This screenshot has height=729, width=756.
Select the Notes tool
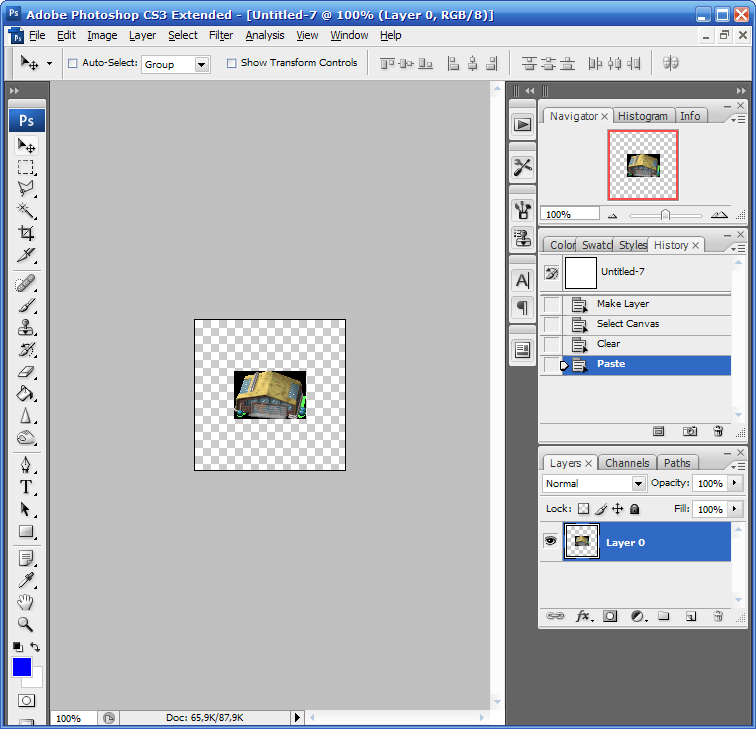coord(26,558)
